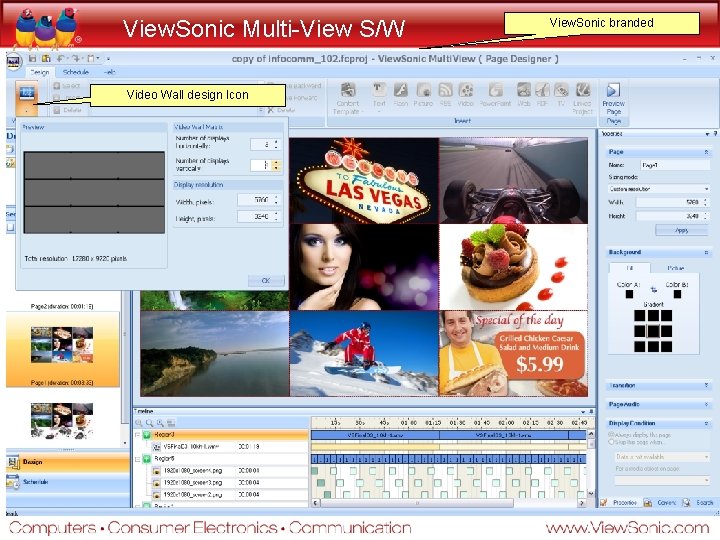
Task: Click the first timeline zoom magnifier icon
Action: (x=139, y=423)
